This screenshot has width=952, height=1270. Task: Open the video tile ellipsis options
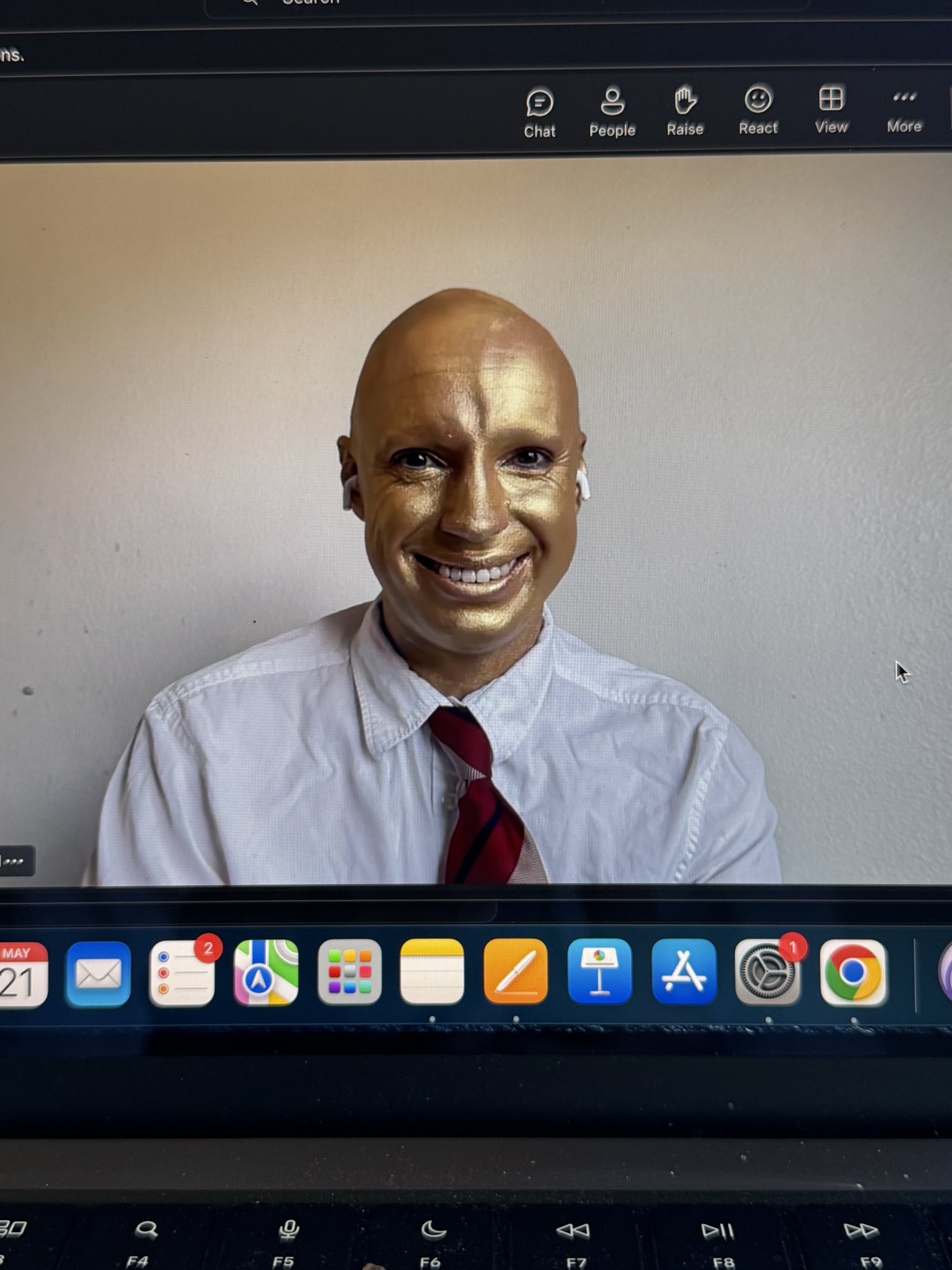coord(15,861)
